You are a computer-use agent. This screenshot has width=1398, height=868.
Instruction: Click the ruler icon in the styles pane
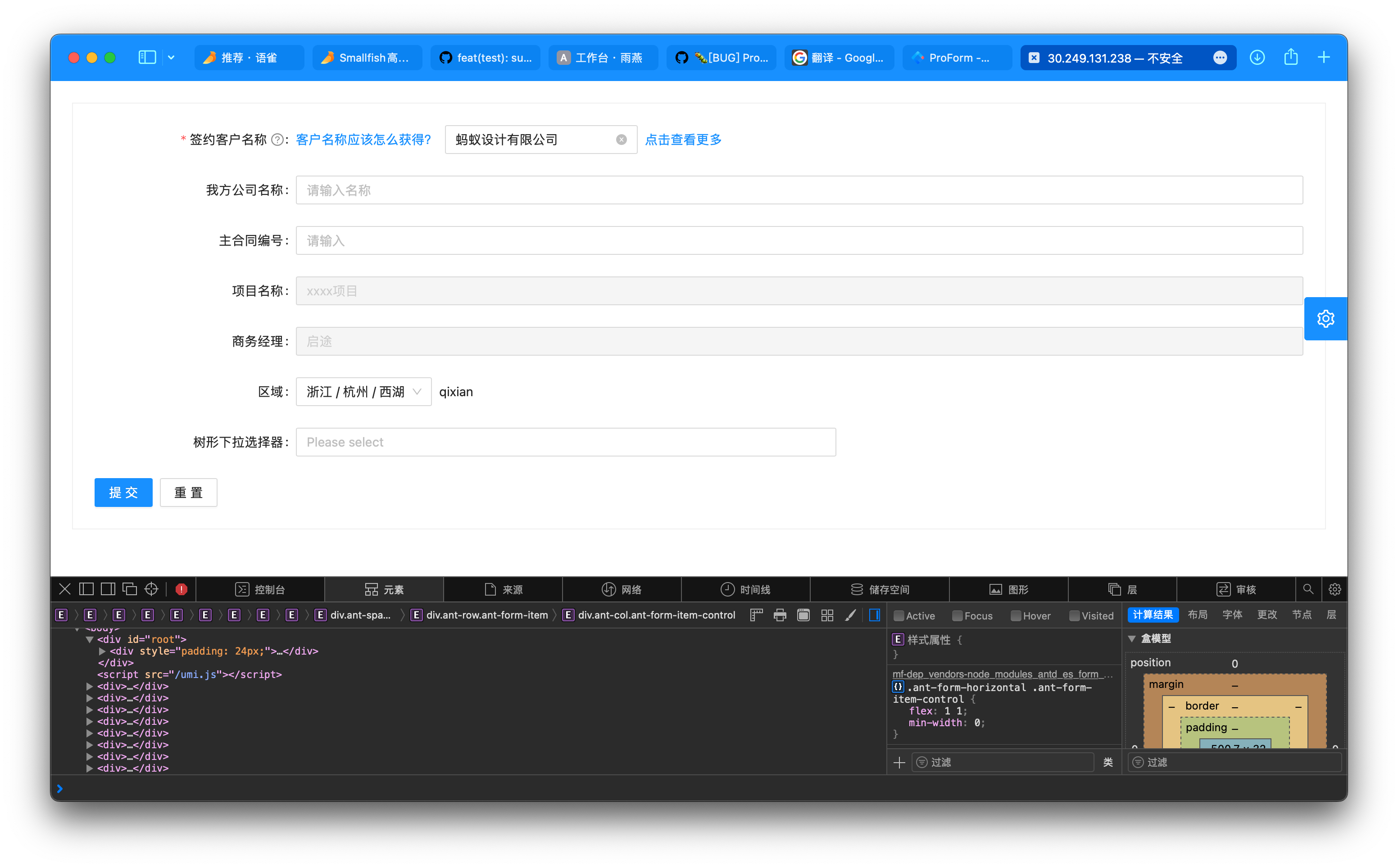(756, 615)
